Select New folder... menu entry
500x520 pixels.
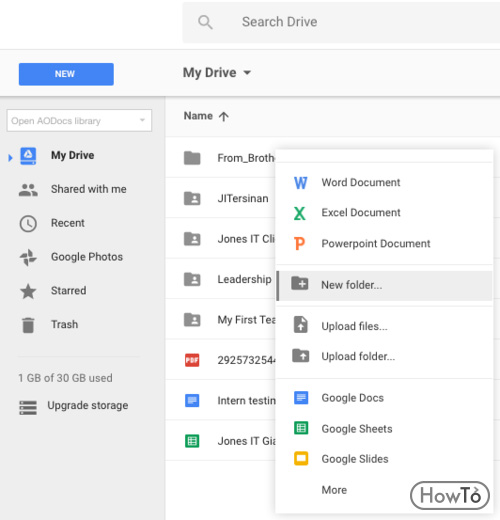[x=384, y=285]
